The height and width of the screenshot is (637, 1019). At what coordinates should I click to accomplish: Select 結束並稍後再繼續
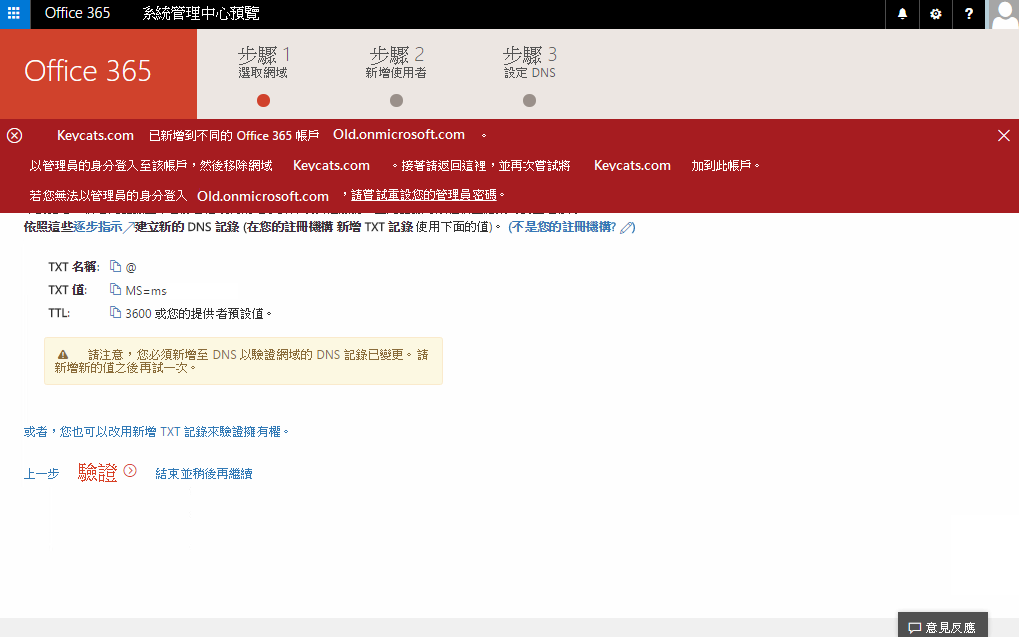(x=204, y=474)
